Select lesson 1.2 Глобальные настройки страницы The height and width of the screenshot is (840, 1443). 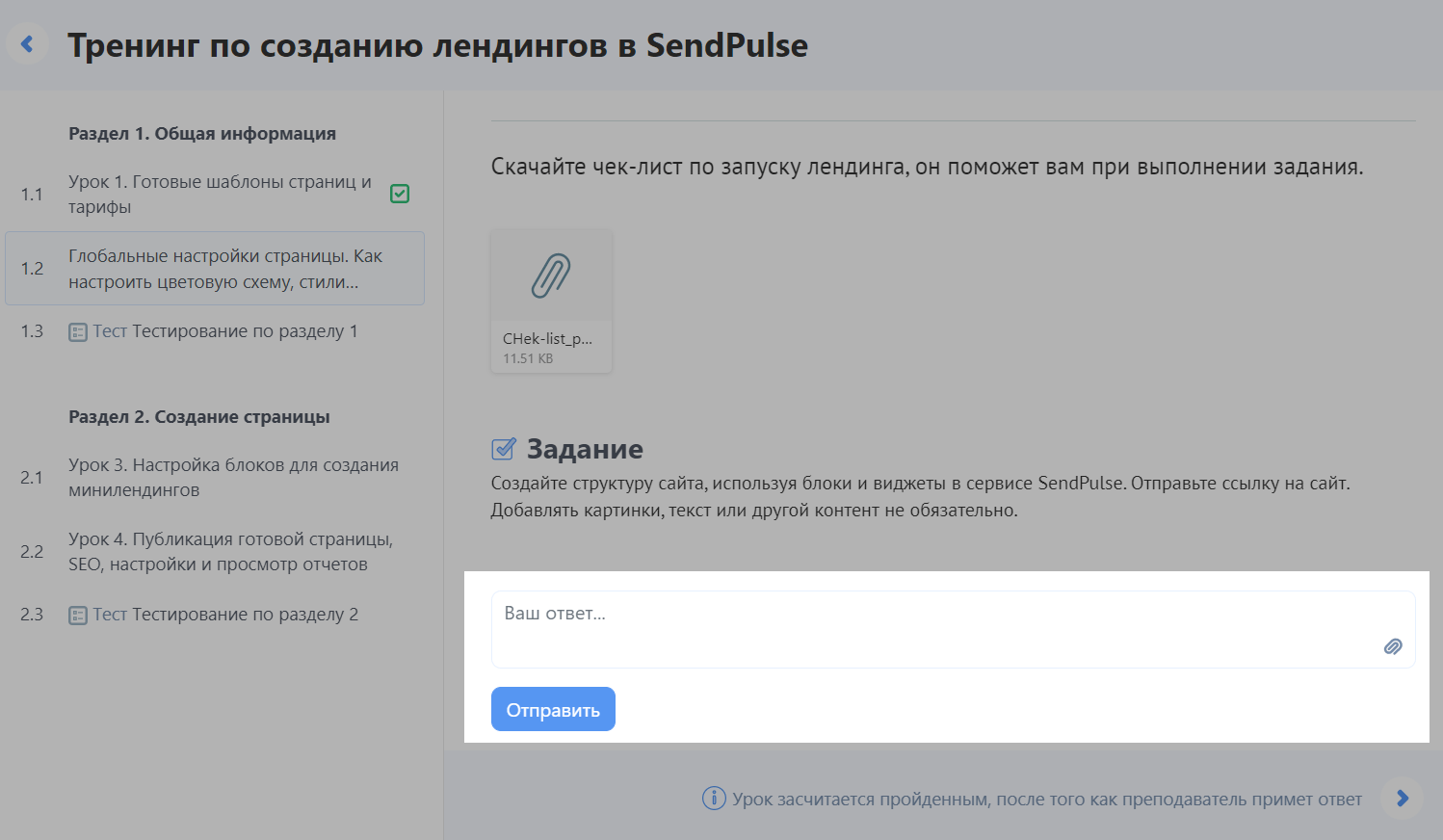(x=215, y=269)
